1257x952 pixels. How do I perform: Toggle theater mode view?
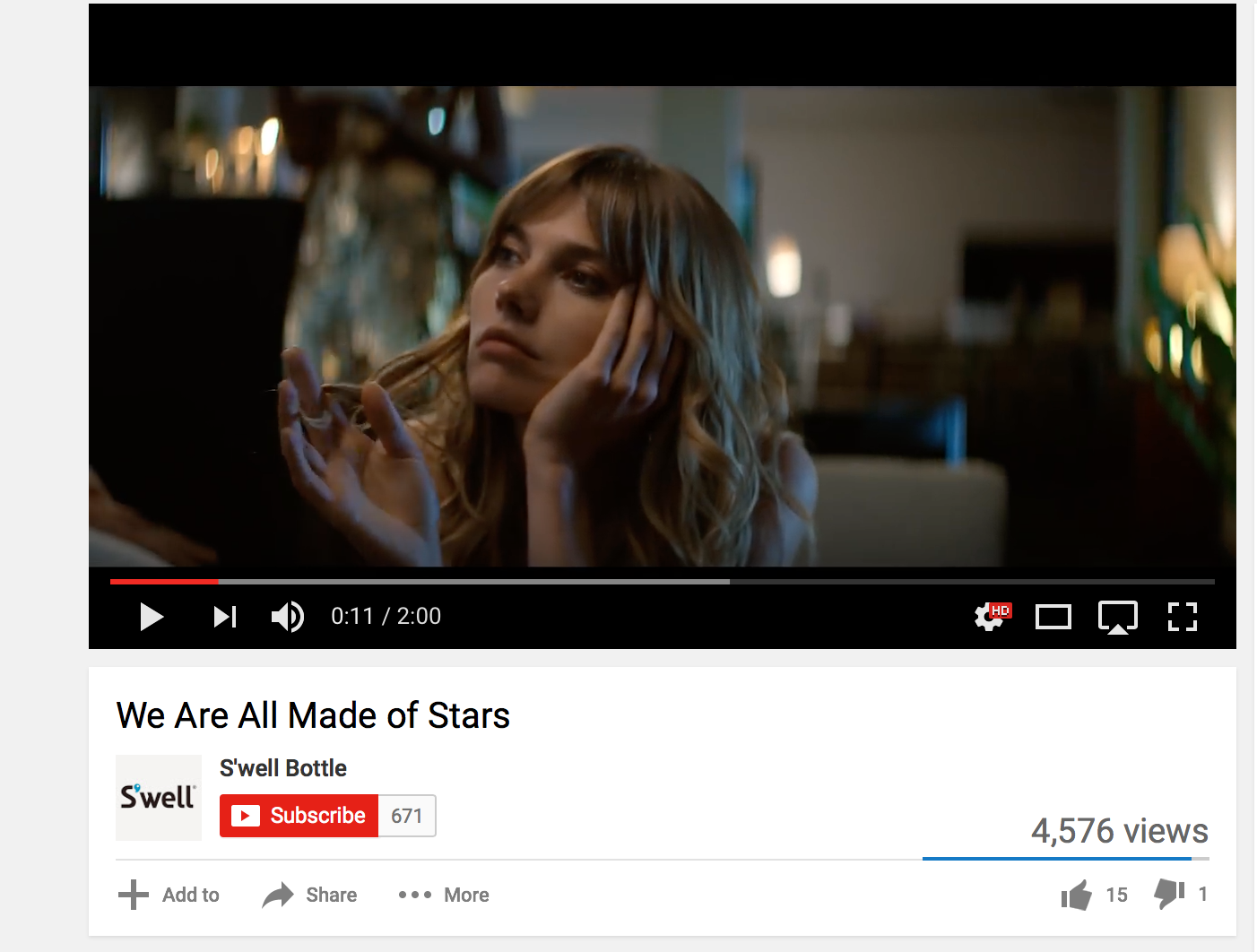coord(1053,617)
